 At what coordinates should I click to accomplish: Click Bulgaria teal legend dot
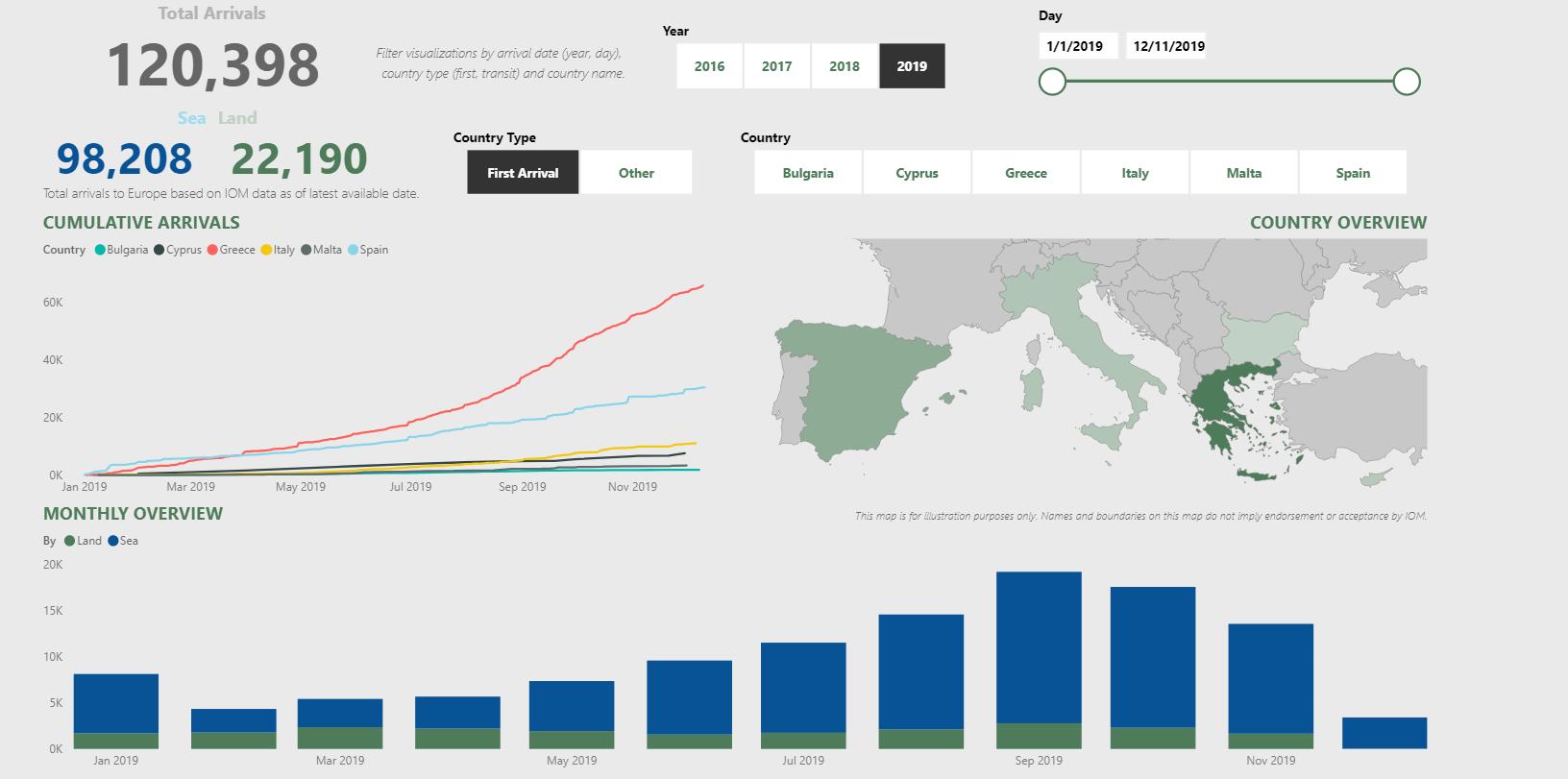100,250
